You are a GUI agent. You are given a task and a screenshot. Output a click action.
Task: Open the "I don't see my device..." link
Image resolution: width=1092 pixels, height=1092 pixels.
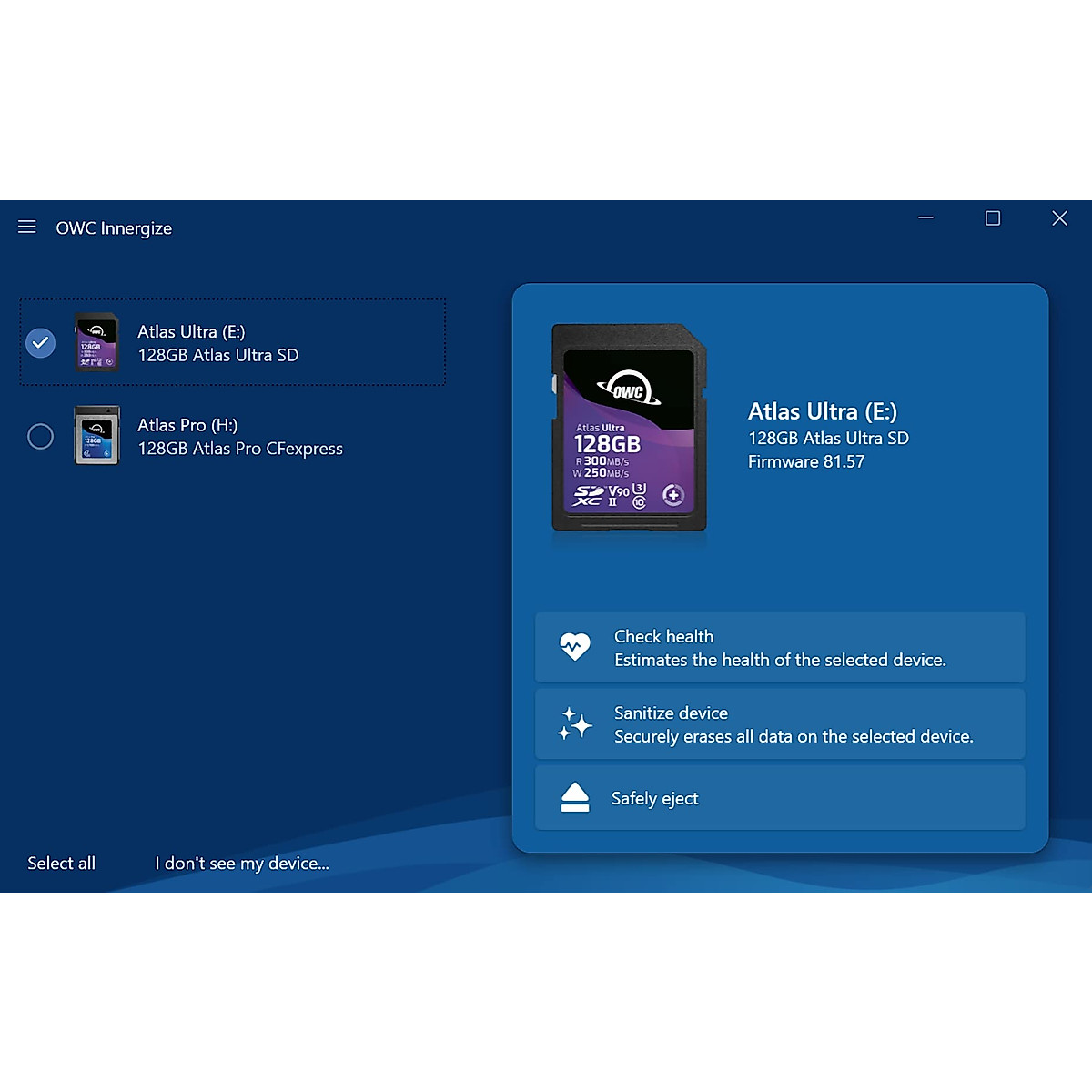pos(242,864)
